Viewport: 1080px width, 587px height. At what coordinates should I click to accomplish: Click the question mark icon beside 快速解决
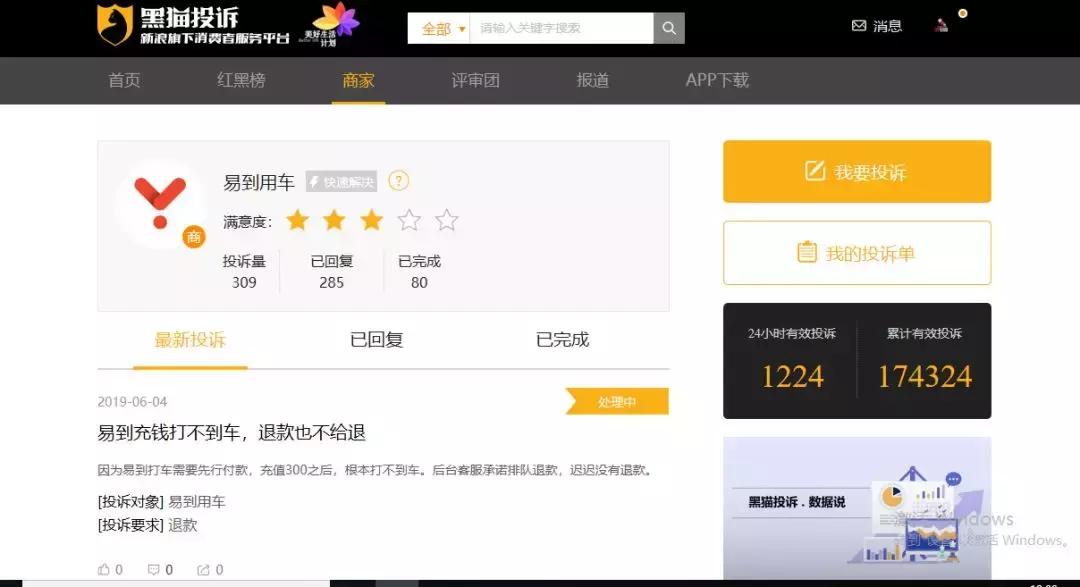(398, 181)
